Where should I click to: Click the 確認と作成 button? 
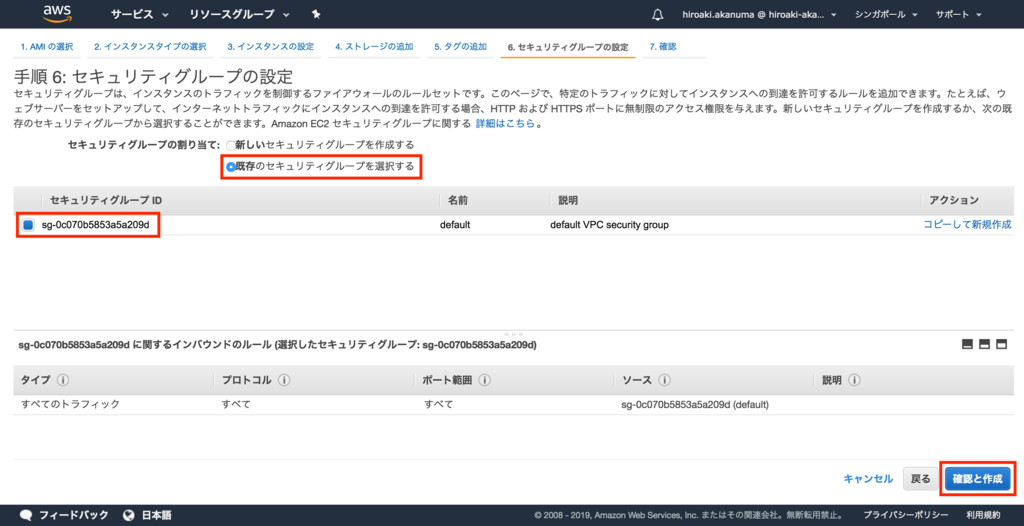pos(977,479)
